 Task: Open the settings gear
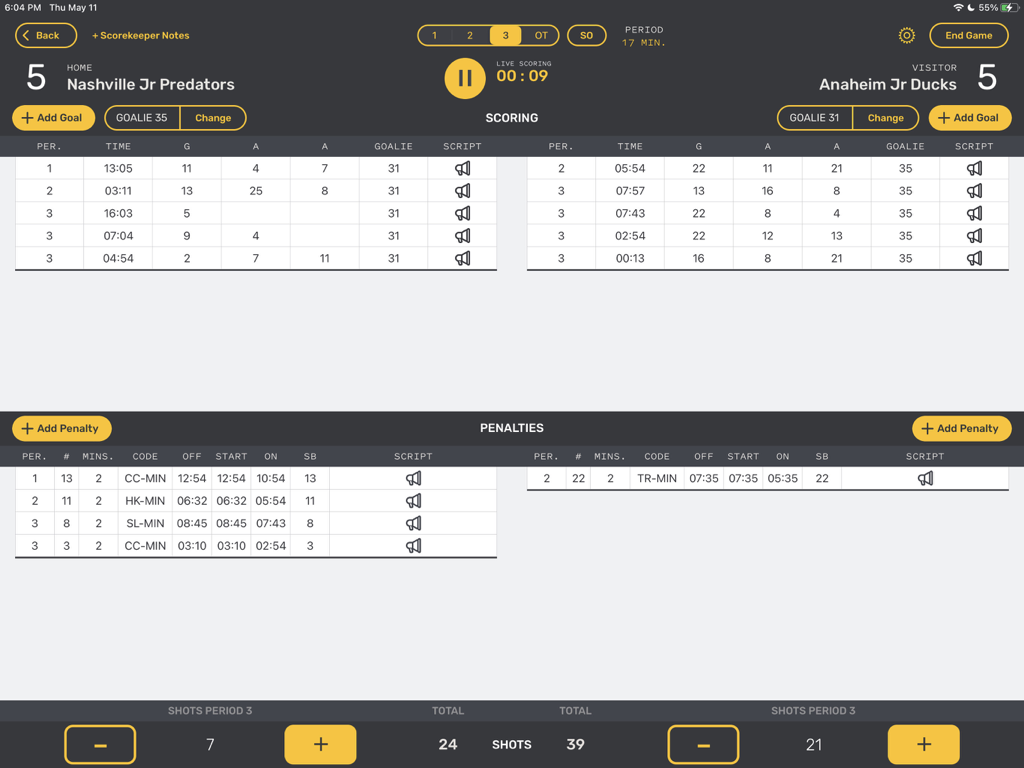click(906, 35)
